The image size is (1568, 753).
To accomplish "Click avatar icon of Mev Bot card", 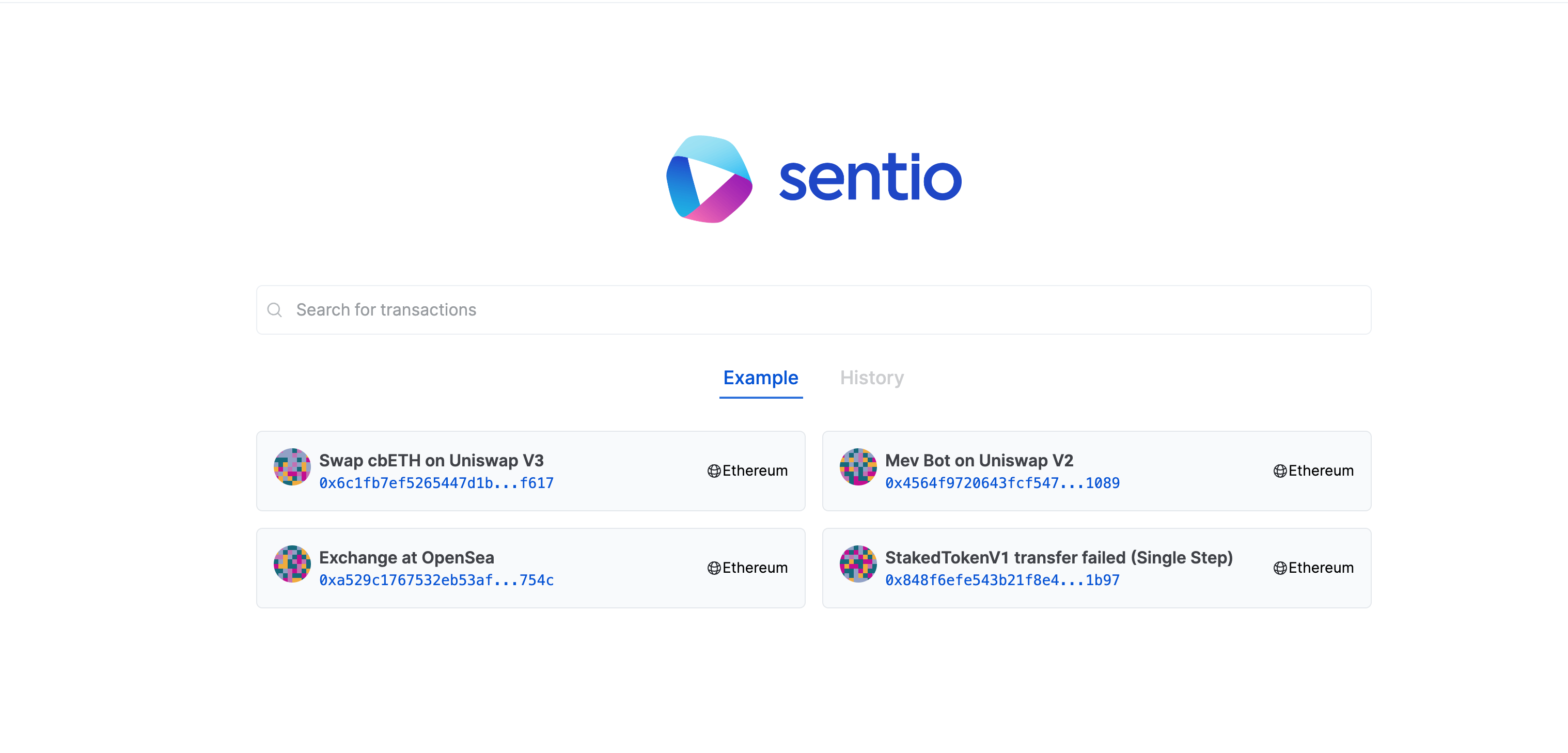I will pyautogui.click(x=858, y=467).
